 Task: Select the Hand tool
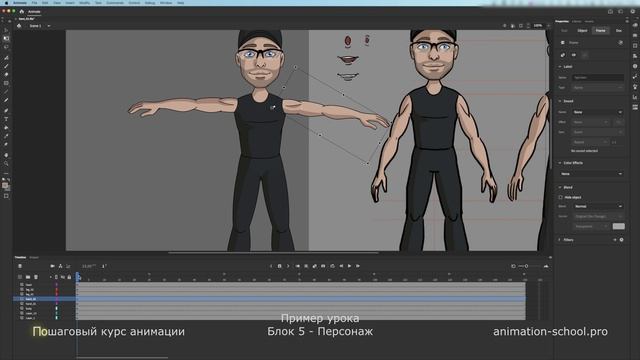click(x=6, y=155)
